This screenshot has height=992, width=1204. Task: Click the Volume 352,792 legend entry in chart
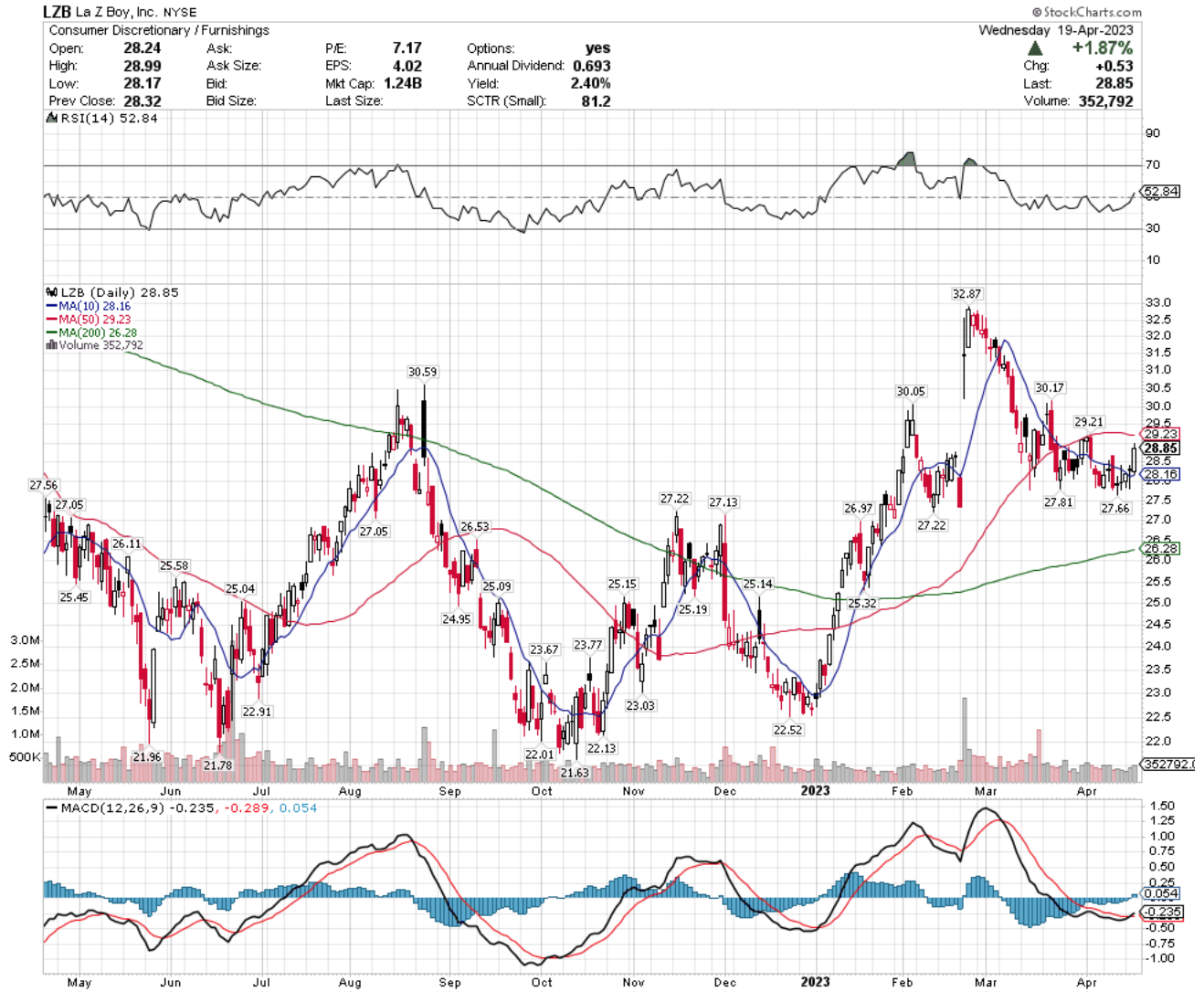pos(95,345)
